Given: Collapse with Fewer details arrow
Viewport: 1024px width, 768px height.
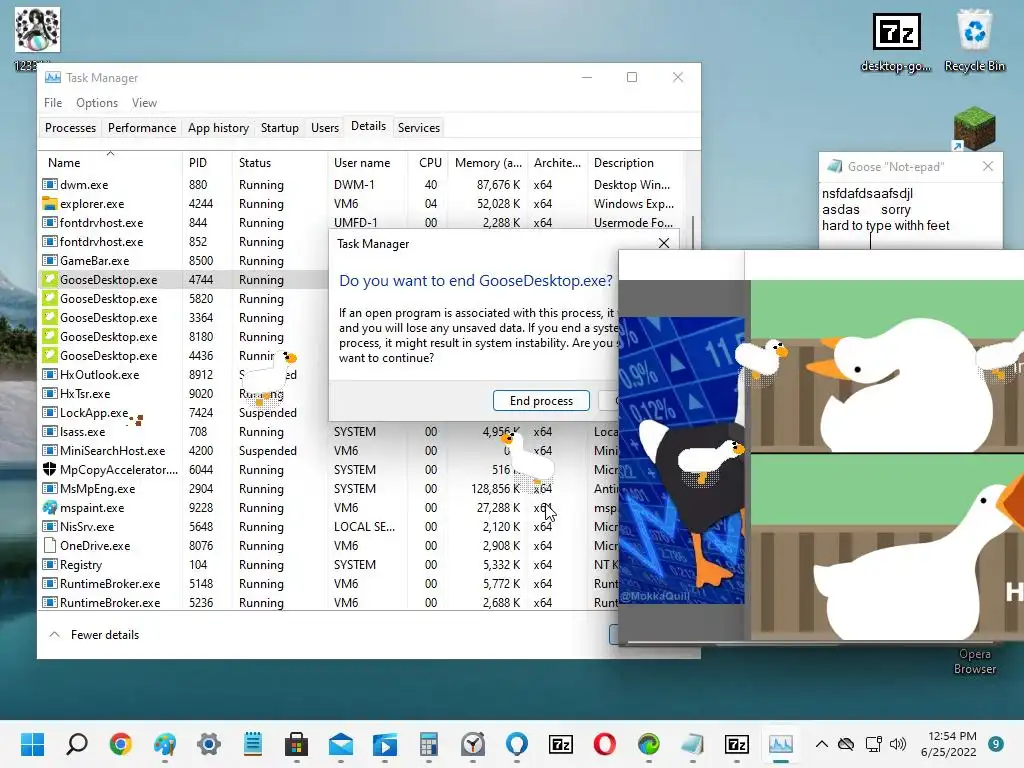Looking at the screenshot, I should [x=55, y=635].
